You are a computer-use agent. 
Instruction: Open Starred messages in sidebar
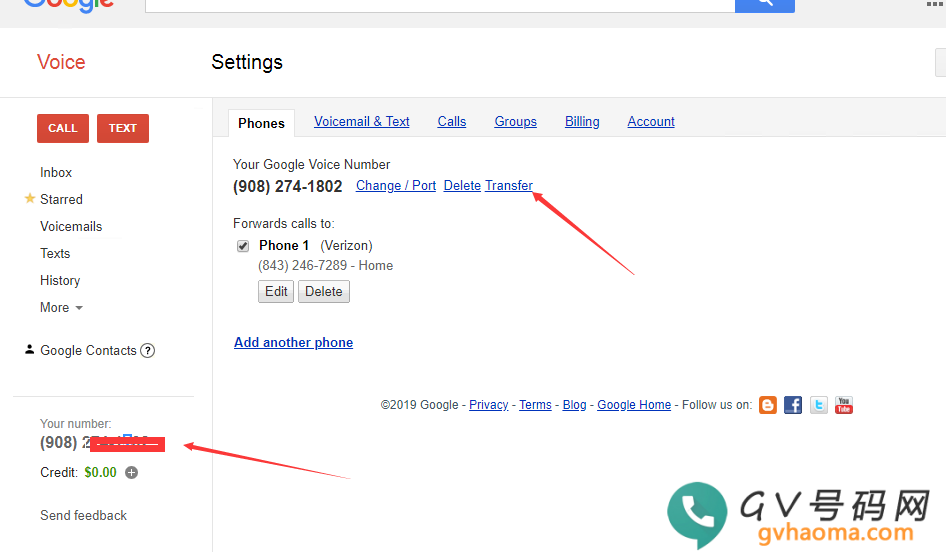tap(62, 200)
